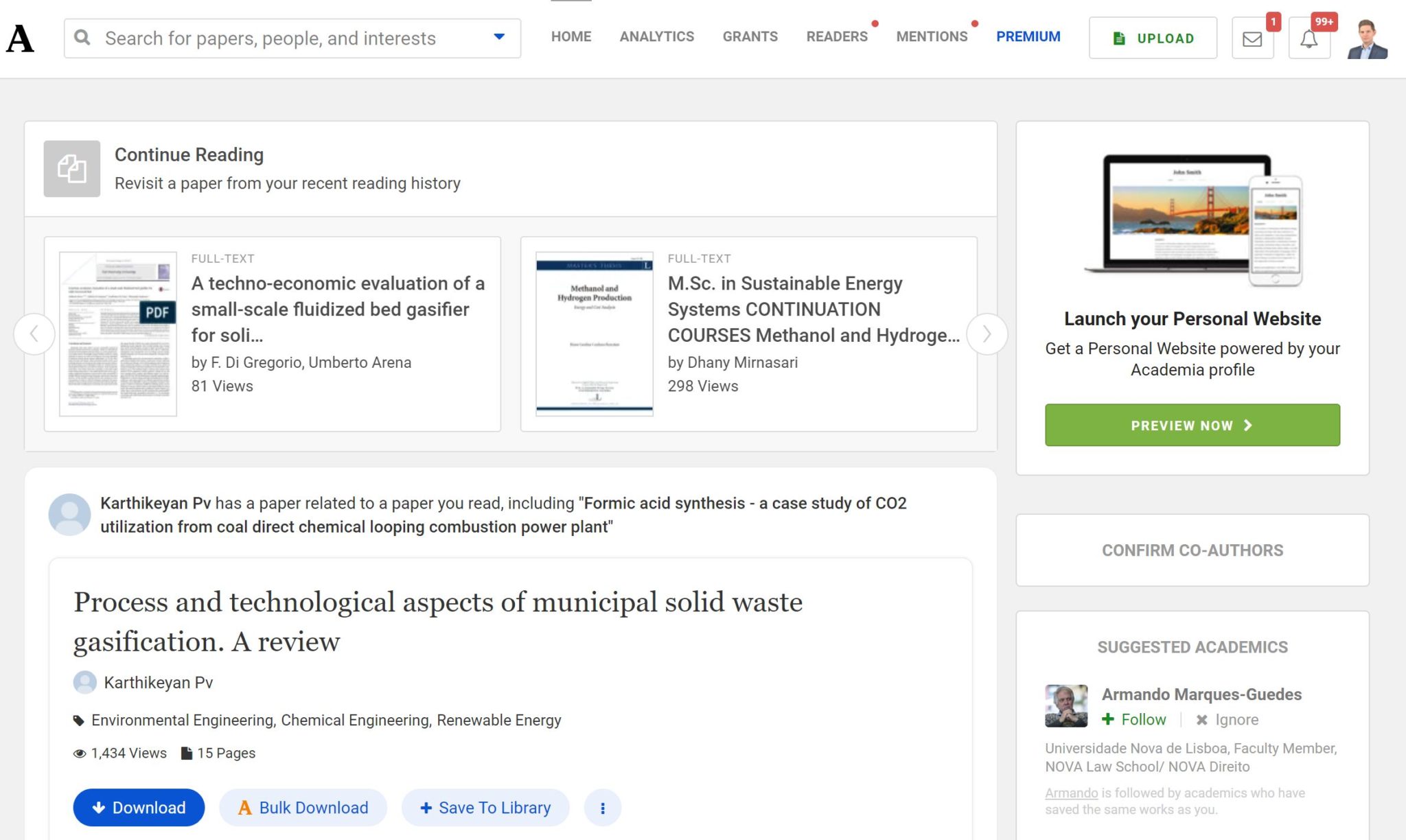Screen dimensions: 1406x840
Task: Click the Upload document icon
Action: click(x=1120, y=38)
